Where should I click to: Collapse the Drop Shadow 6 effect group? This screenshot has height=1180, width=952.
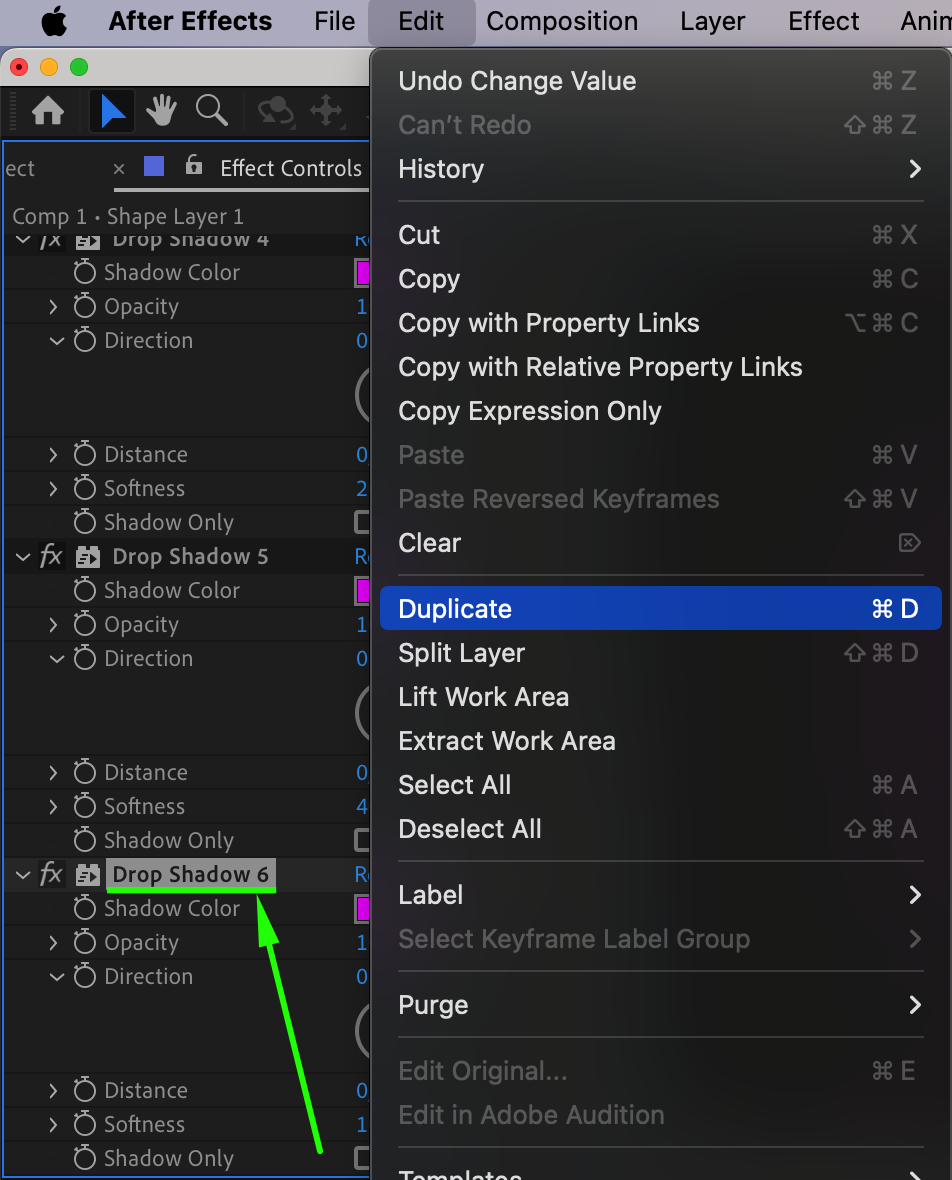(x=23, y=875)
